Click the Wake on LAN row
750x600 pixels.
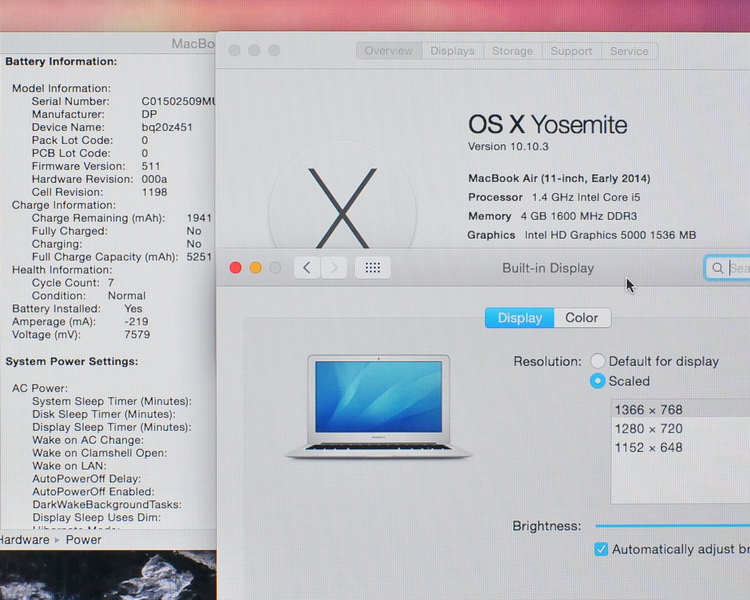69,466
